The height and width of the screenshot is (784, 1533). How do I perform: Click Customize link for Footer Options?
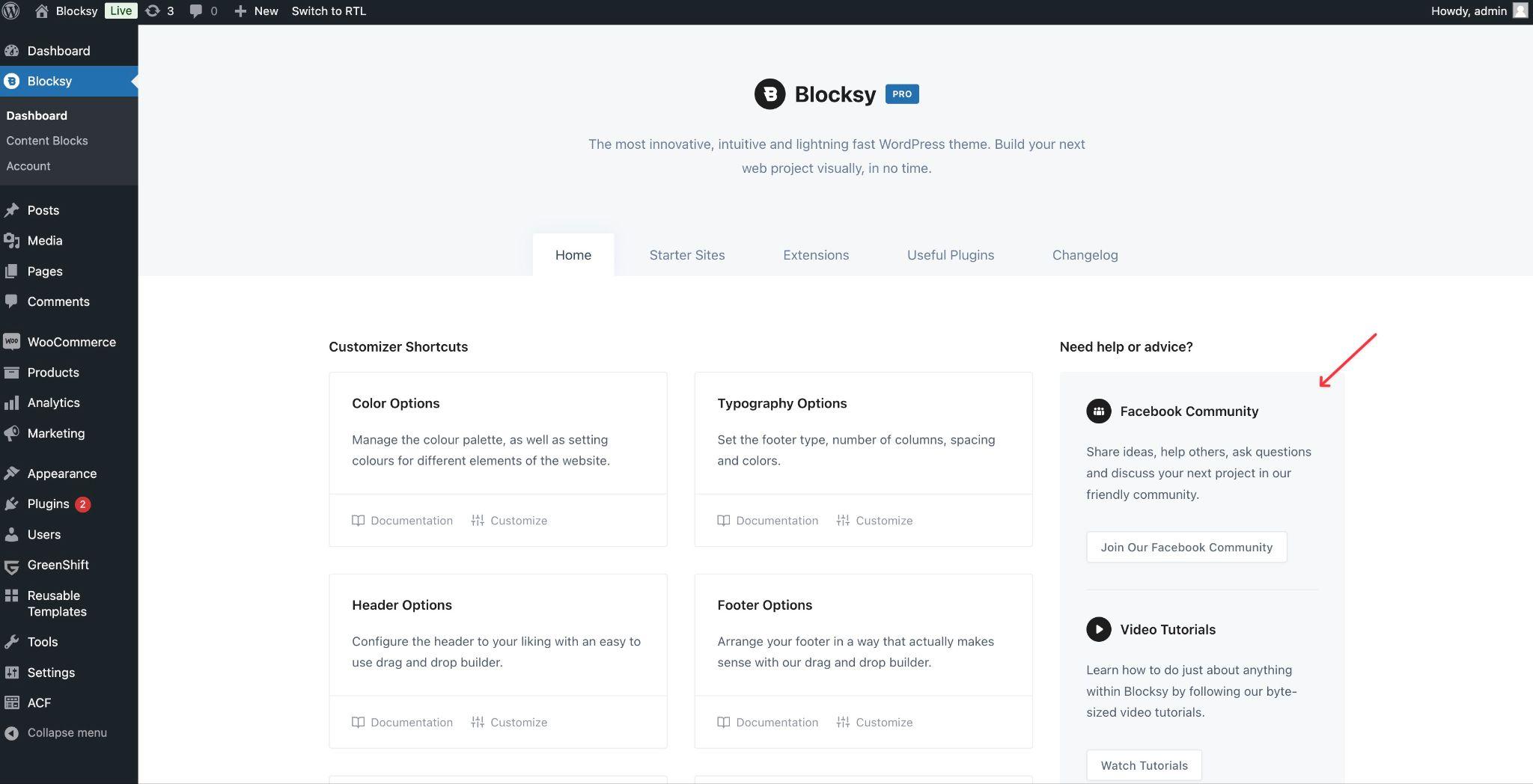click(874, 723)
